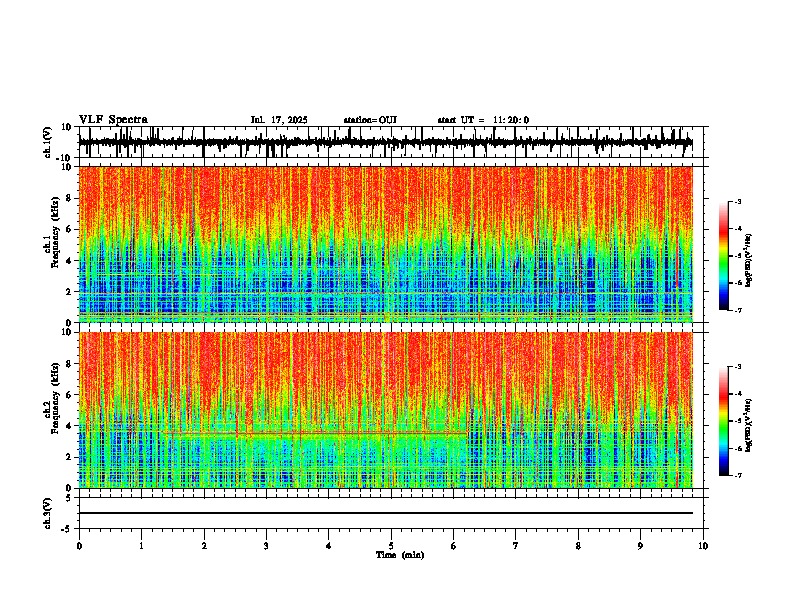Click the red 3.5 kHz line in ch.2 spectrogram
Image resolution: width=792 pixels, height=612 pixels.
317,433
